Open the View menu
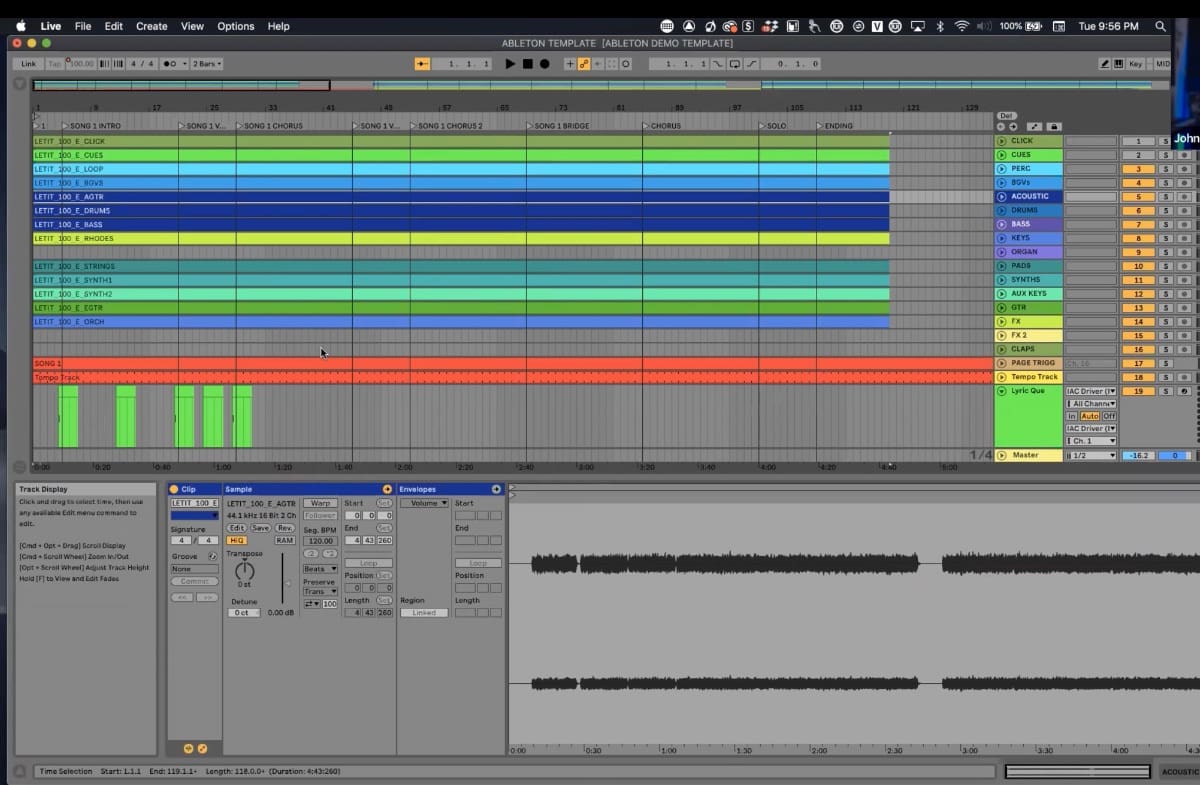This screenshot has width=1200, height=785. coord(193,26)
